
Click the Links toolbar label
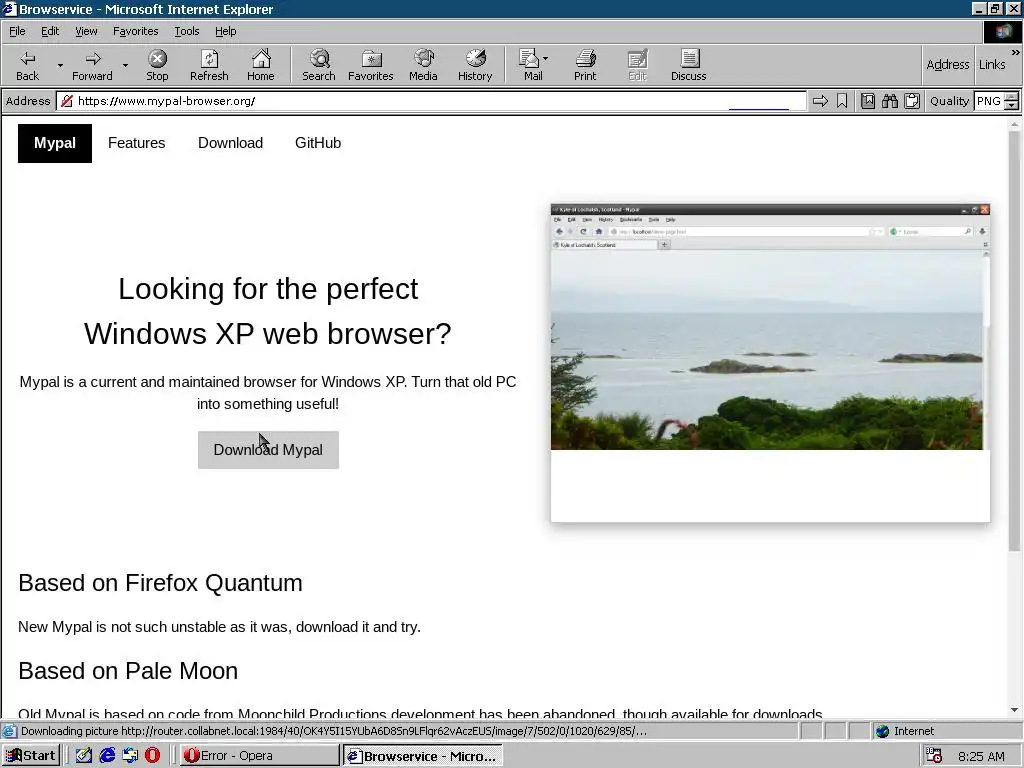[x=992, y=64]
